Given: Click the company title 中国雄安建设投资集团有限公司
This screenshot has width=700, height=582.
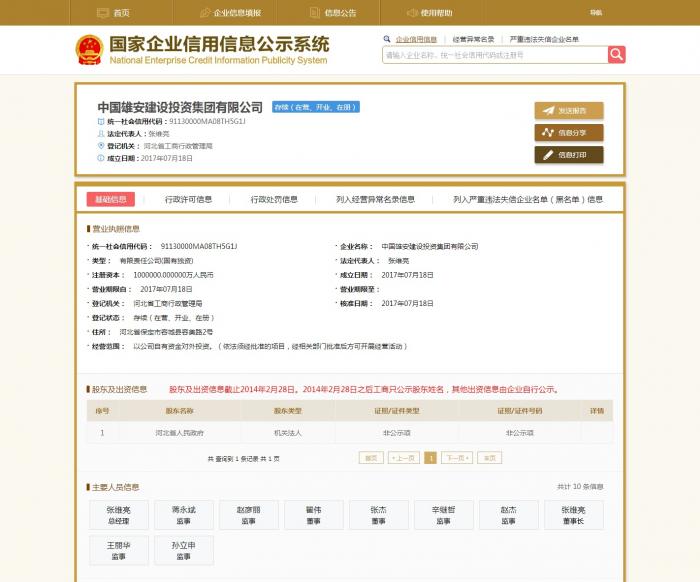Looking at the screenshot, I should click(180, 107).
